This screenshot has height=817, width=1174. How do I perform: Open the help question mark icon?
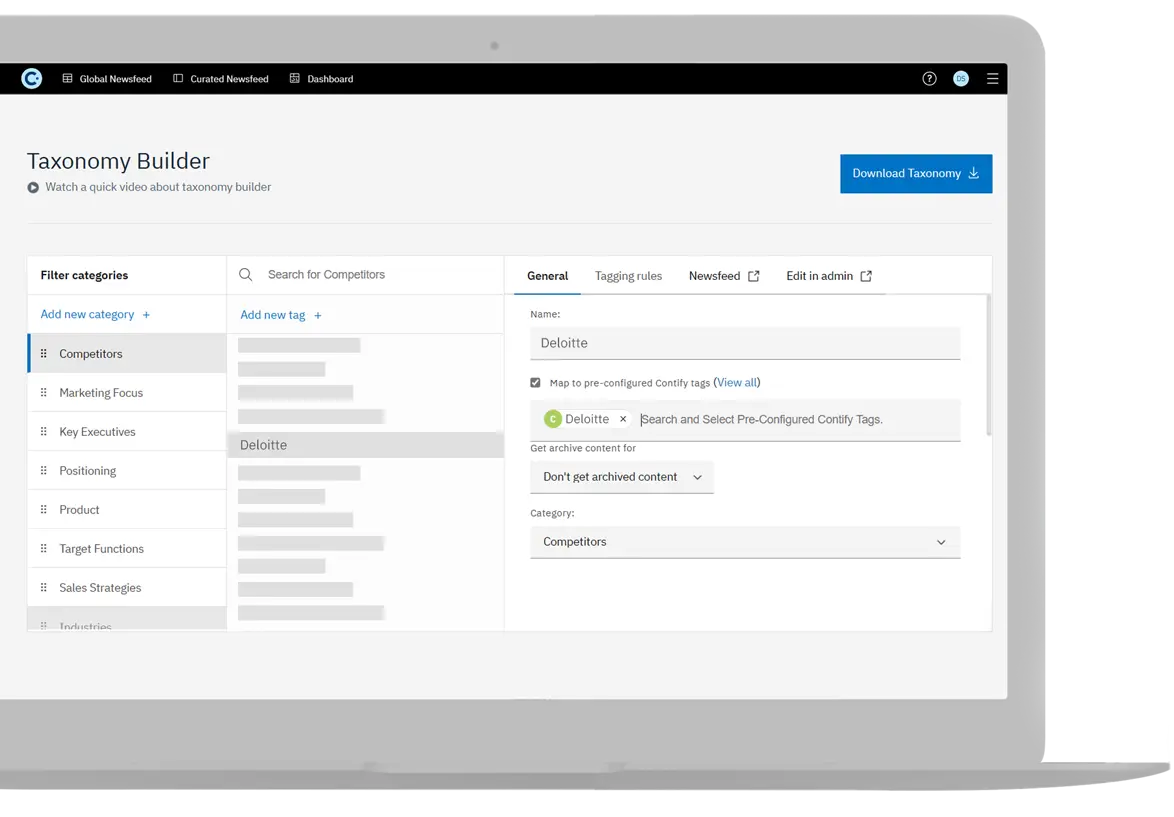click(929, 79)
